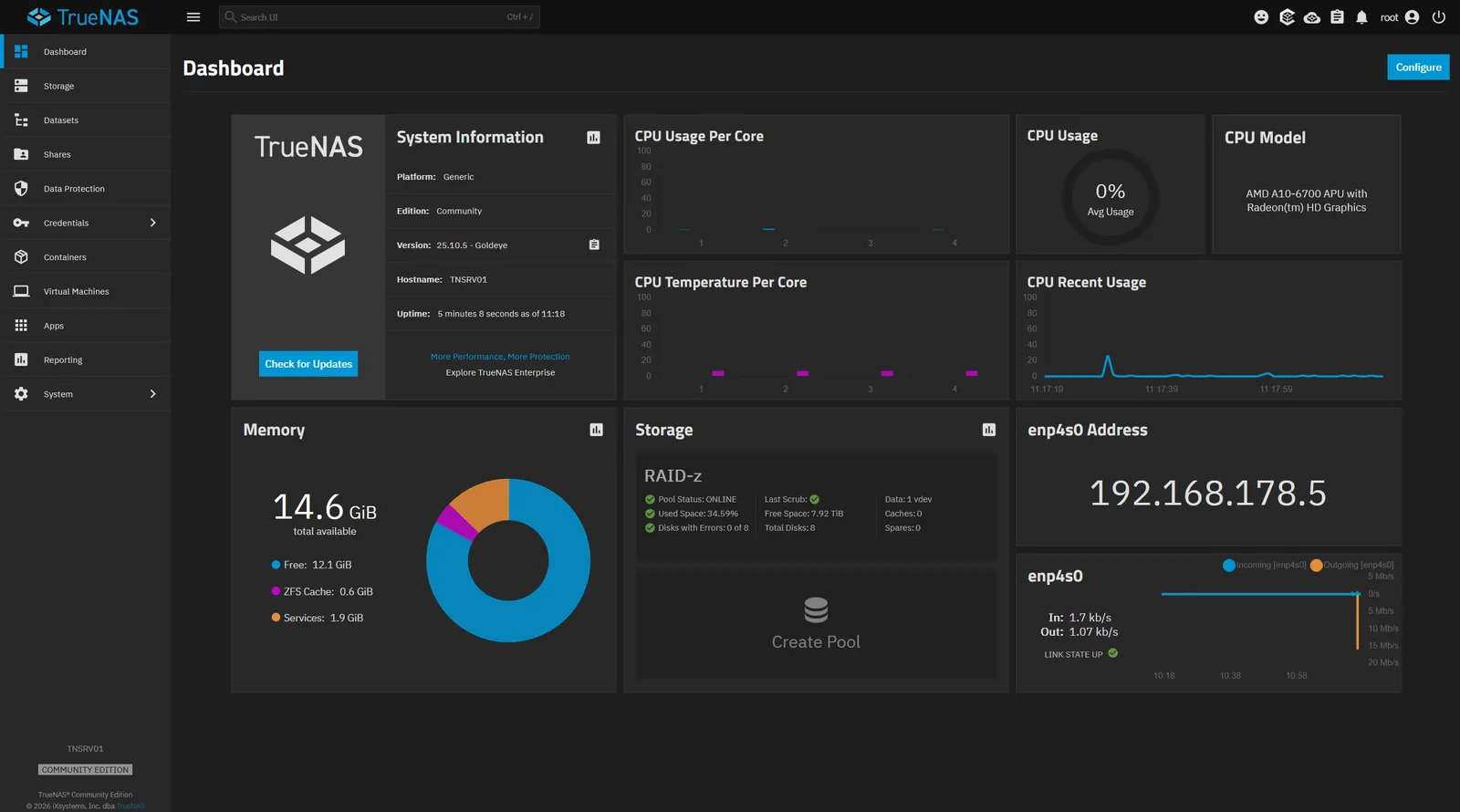Click the green Link State Up check icon
Viewport: 1460px width, 812px height.
point(1113,653)
